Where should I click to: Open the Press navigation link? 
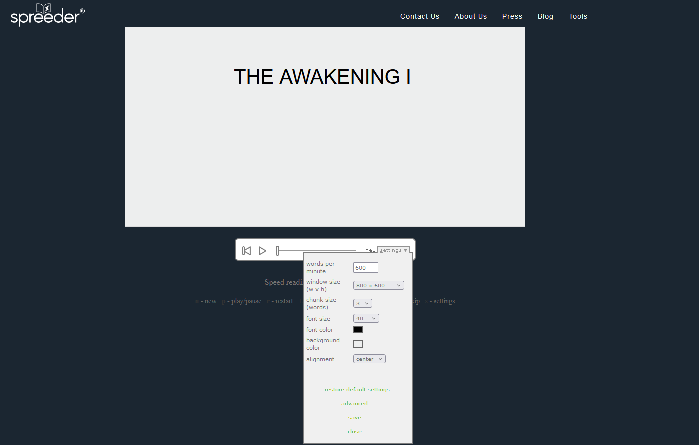click(512, 16)
